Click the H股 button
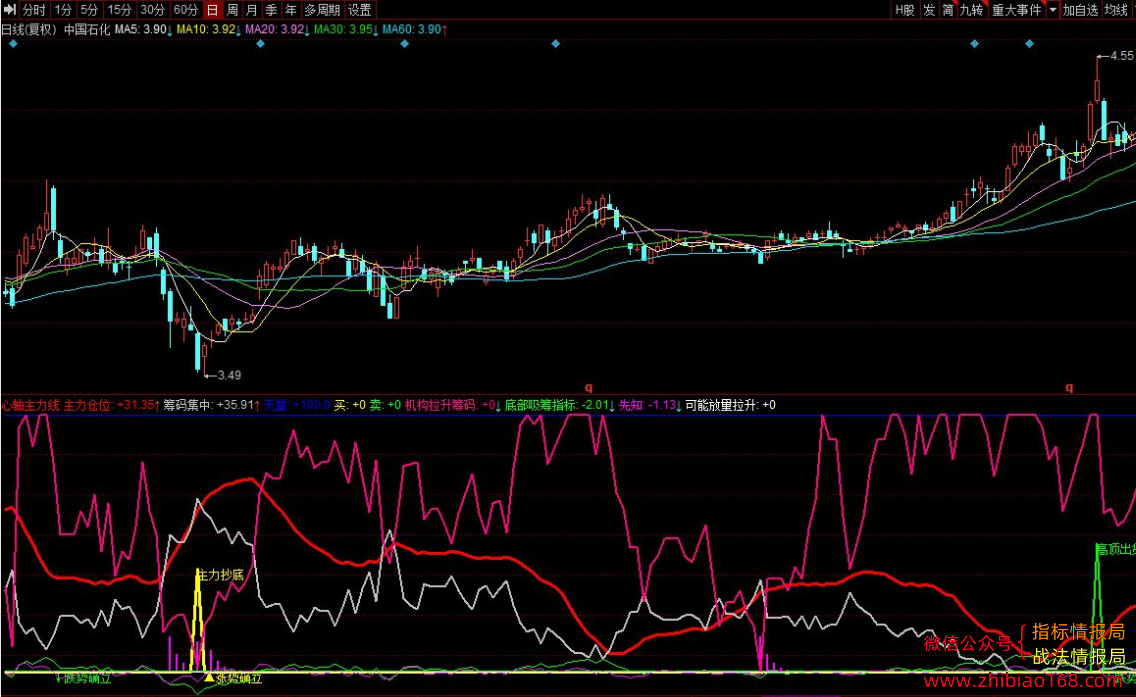The height and width of the screenshot is (697, 1136). pyautogui.click(x=904, y=9)
